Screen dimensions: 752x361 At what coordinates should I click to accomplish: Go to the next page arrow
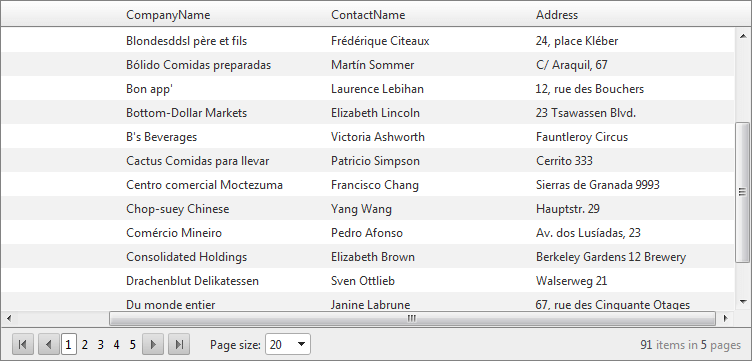point(153,344)
